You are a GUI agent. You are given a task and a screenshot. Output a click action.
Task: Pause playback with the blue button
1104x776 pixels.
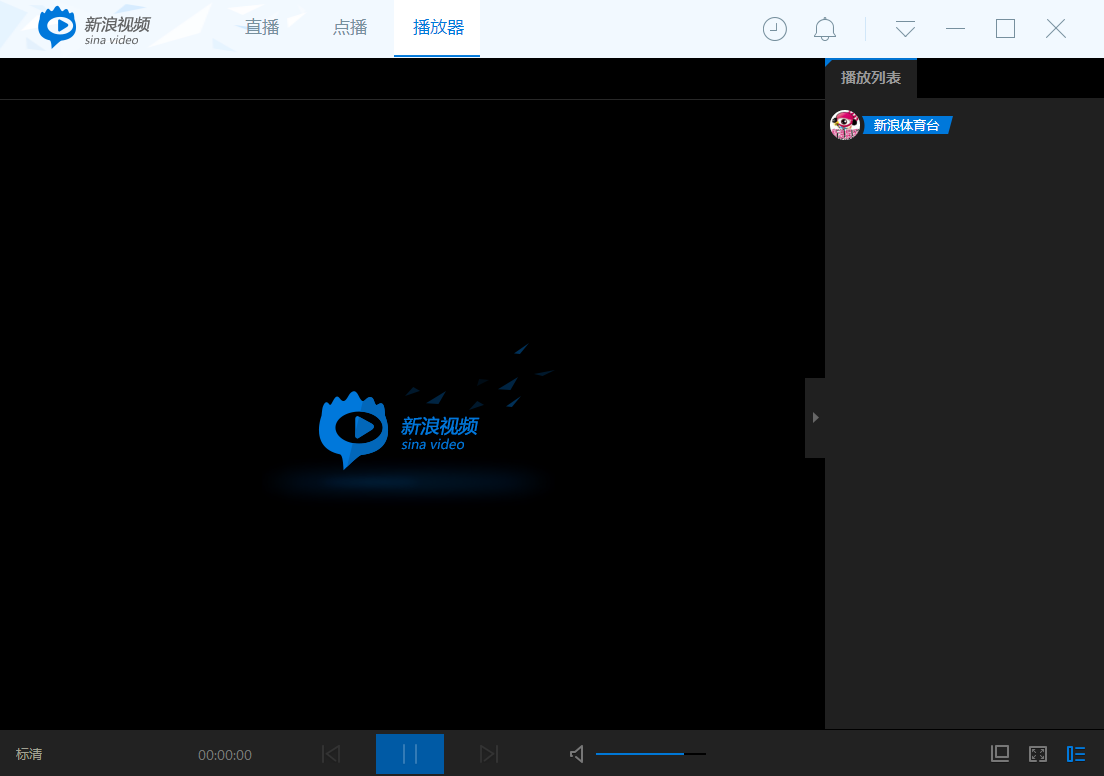coord(410,754)
